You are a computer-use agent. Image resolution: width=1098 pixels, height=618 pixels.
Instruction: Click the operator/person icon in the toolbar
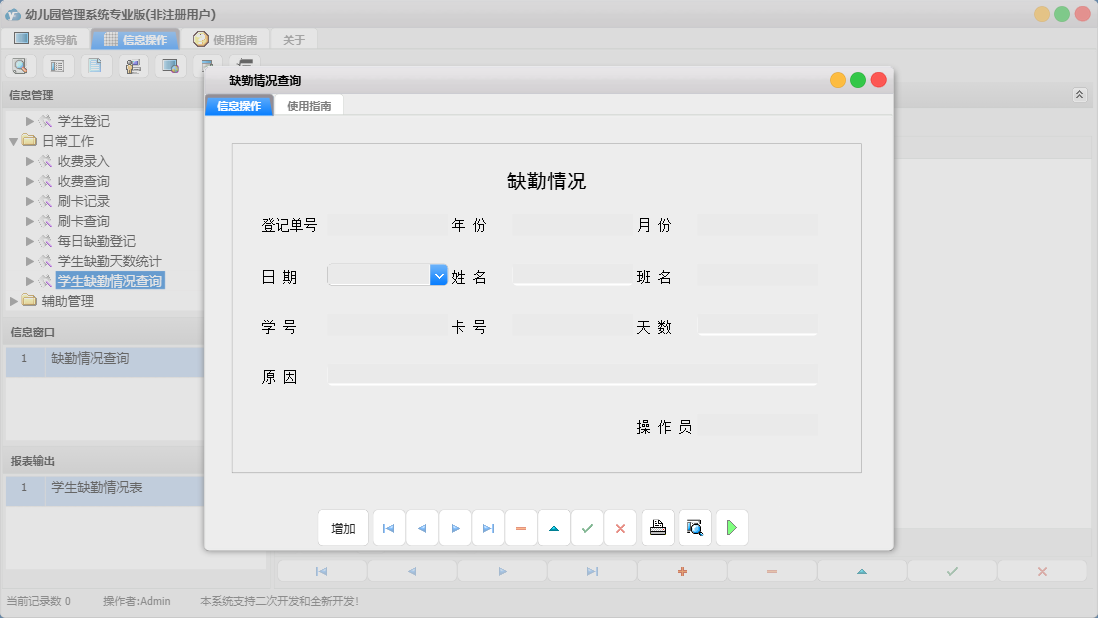coord(133,65)
